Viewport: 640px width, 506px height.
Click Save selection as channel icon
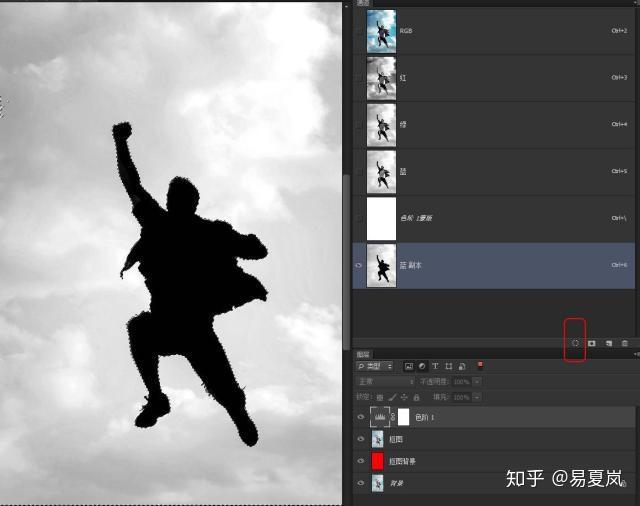[592, 343]
